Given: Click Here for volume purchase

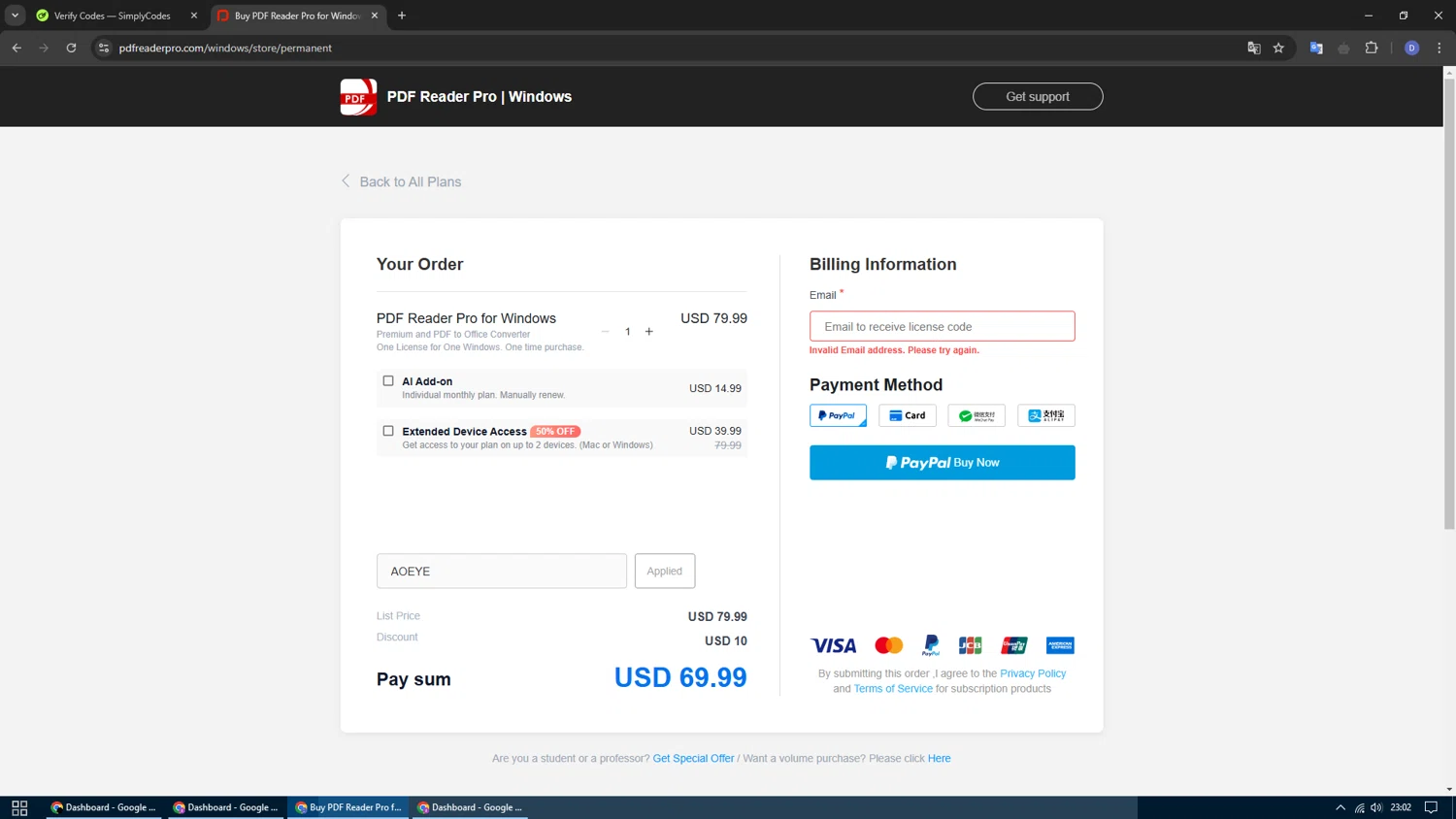Looking at the screenshot, I should (x=939, y=759).
